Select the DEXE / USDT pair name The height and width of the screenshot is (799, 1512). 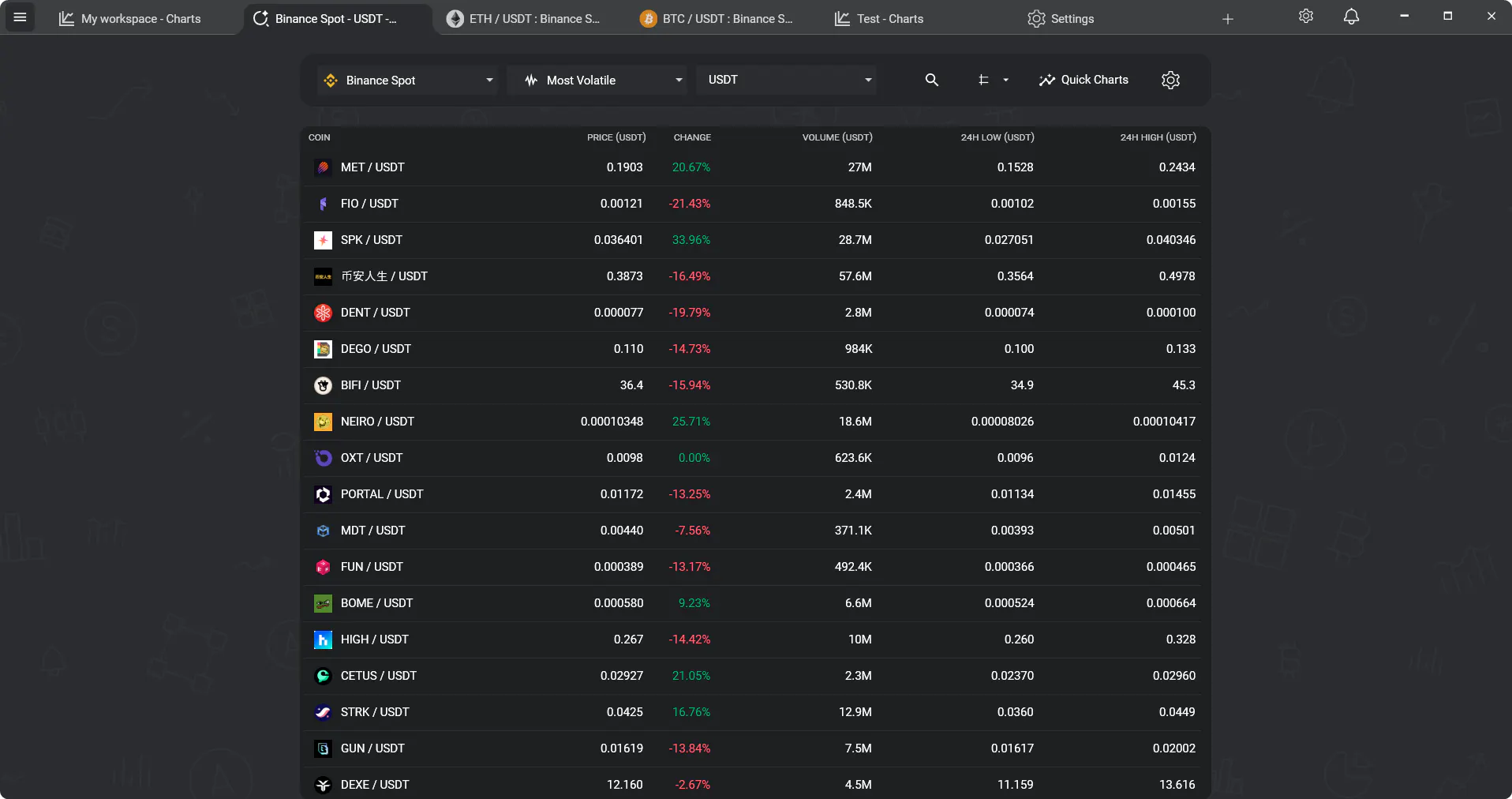[375, 785]
